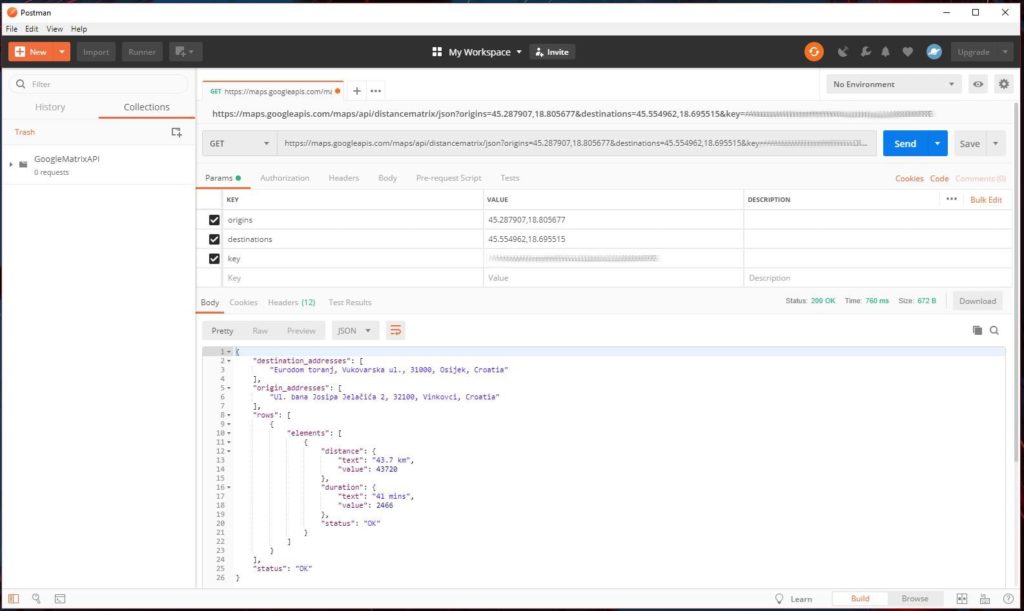
Task: Open the GET method dropdown
Action: [x=240, y=144]
